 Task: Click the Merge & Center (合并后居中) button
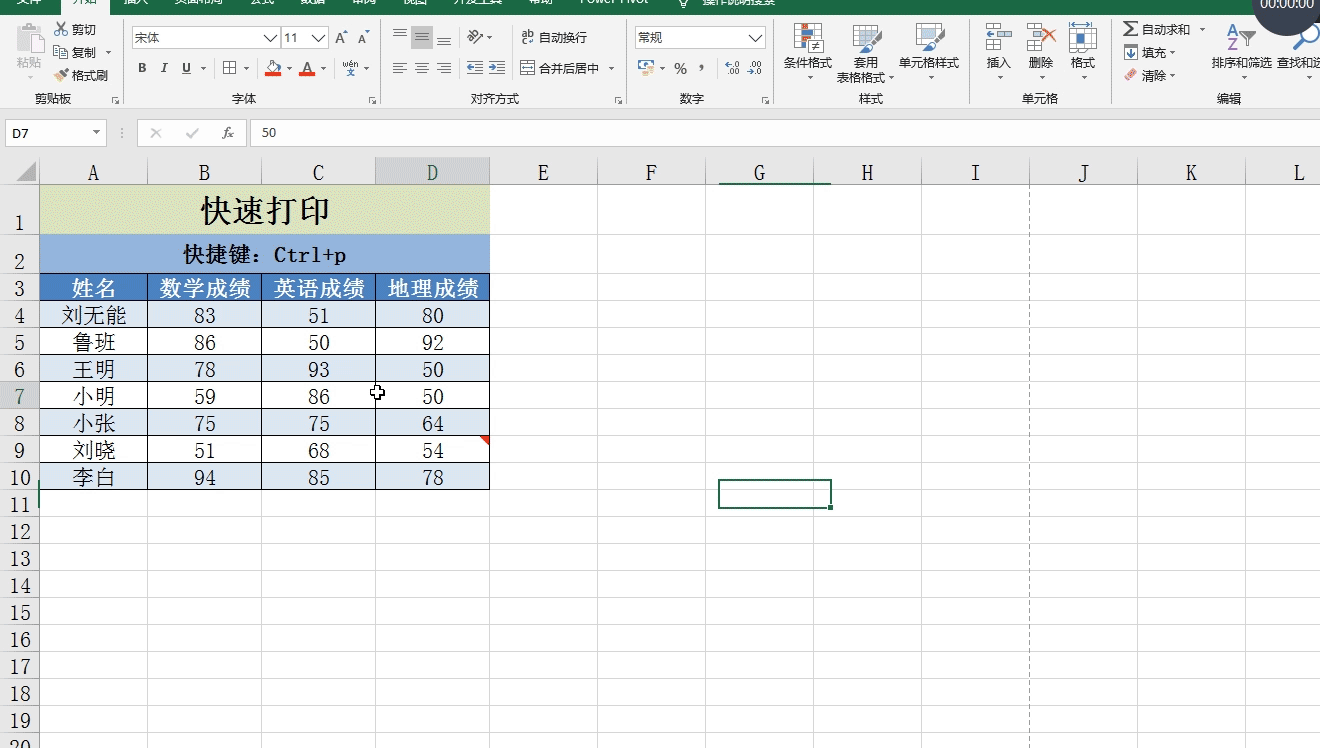560,68
